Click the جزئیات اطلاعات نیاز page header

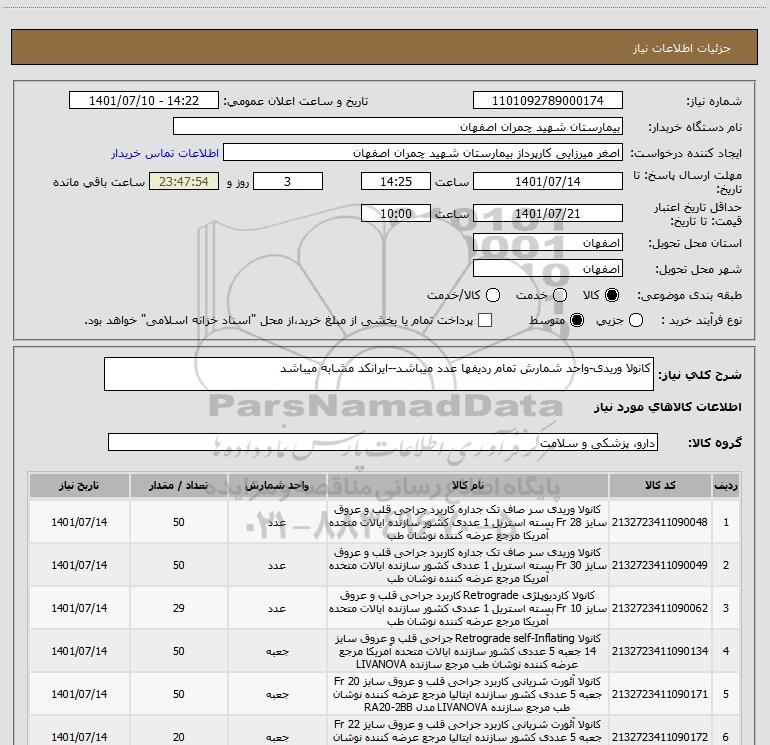pos(682,48)
